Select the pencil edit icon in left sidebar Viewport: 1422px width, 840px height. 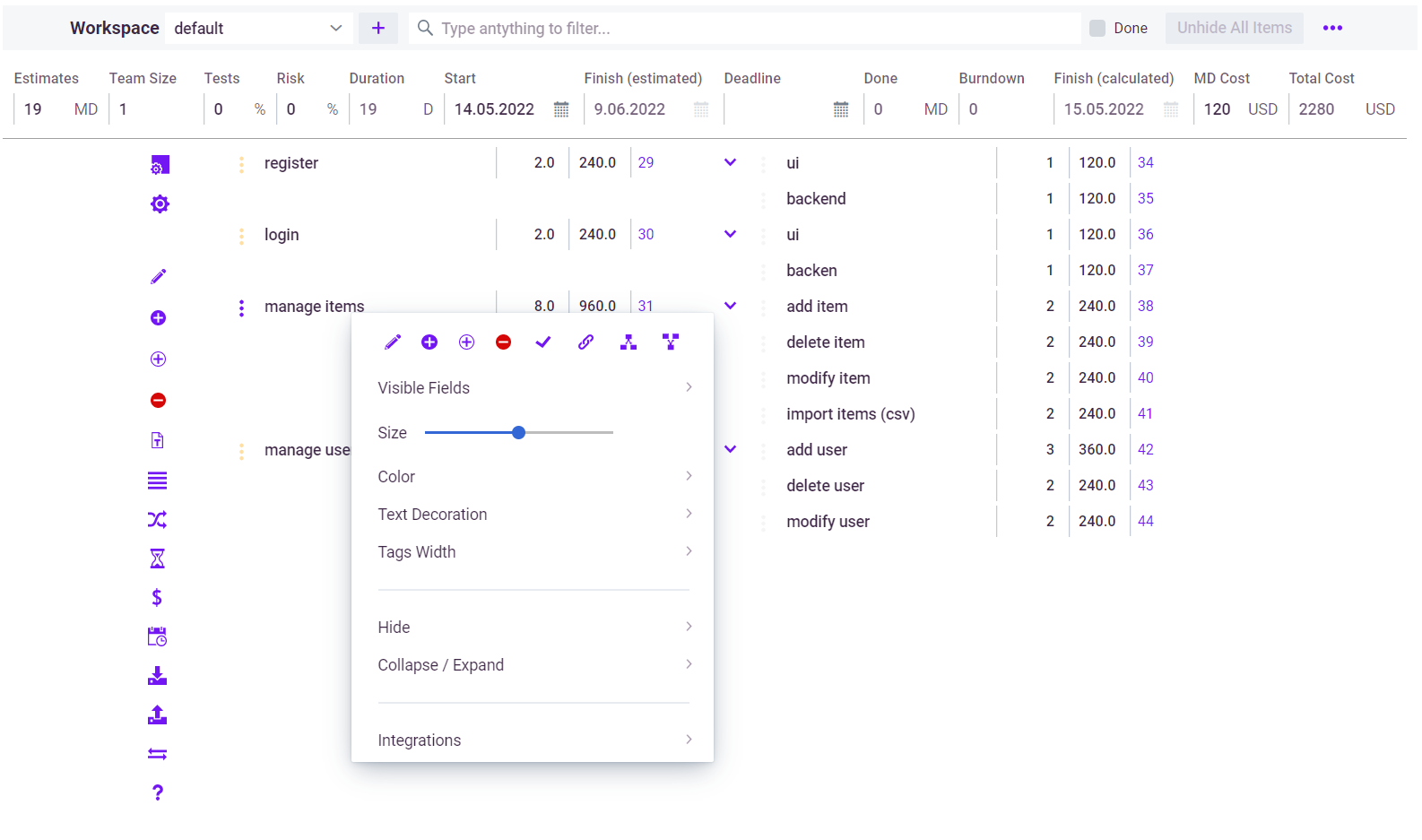pyautogui.click(x=158, y=277)
